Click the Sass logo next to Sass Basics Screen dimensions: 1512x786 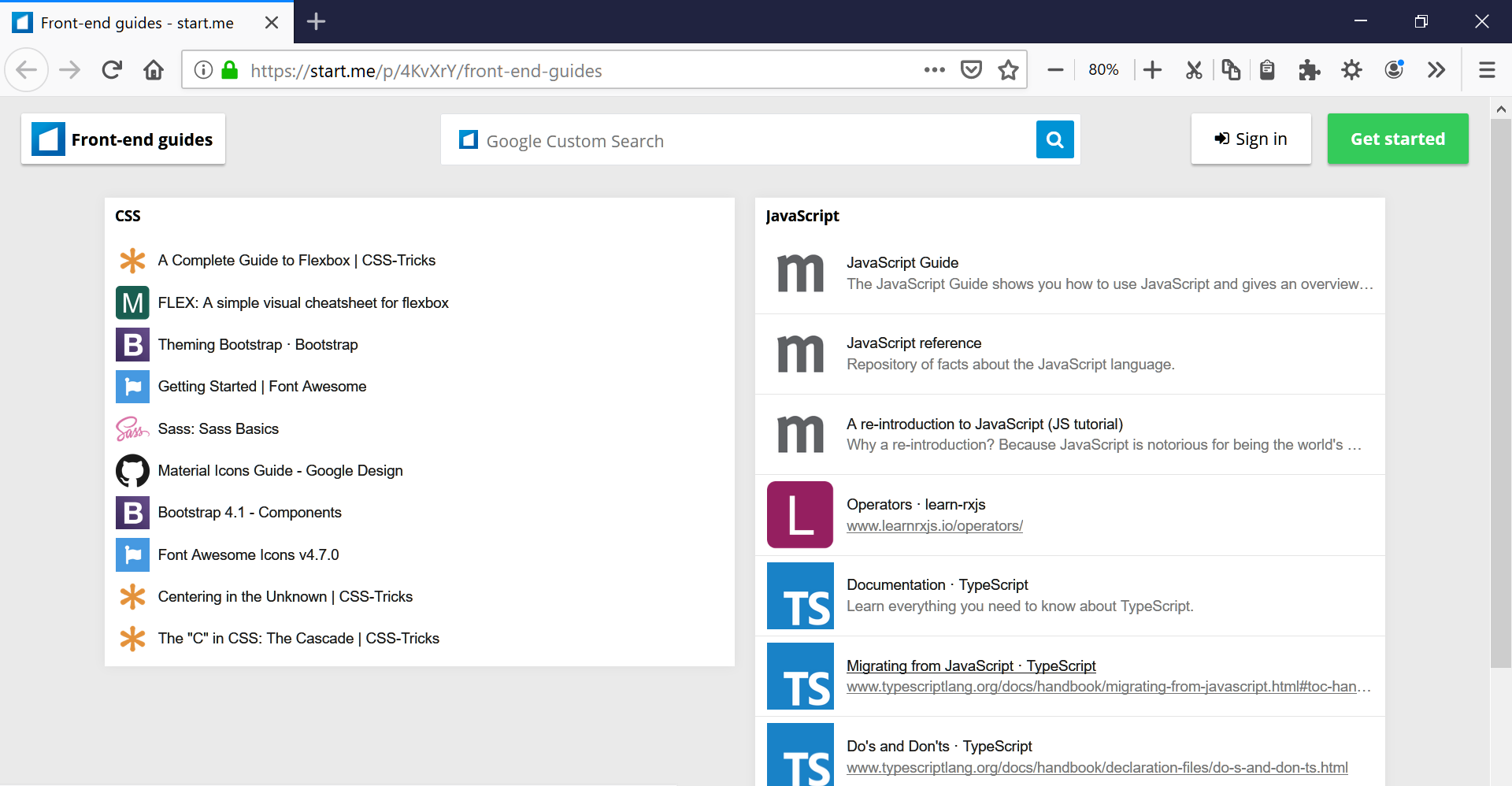tap(132, 428)
